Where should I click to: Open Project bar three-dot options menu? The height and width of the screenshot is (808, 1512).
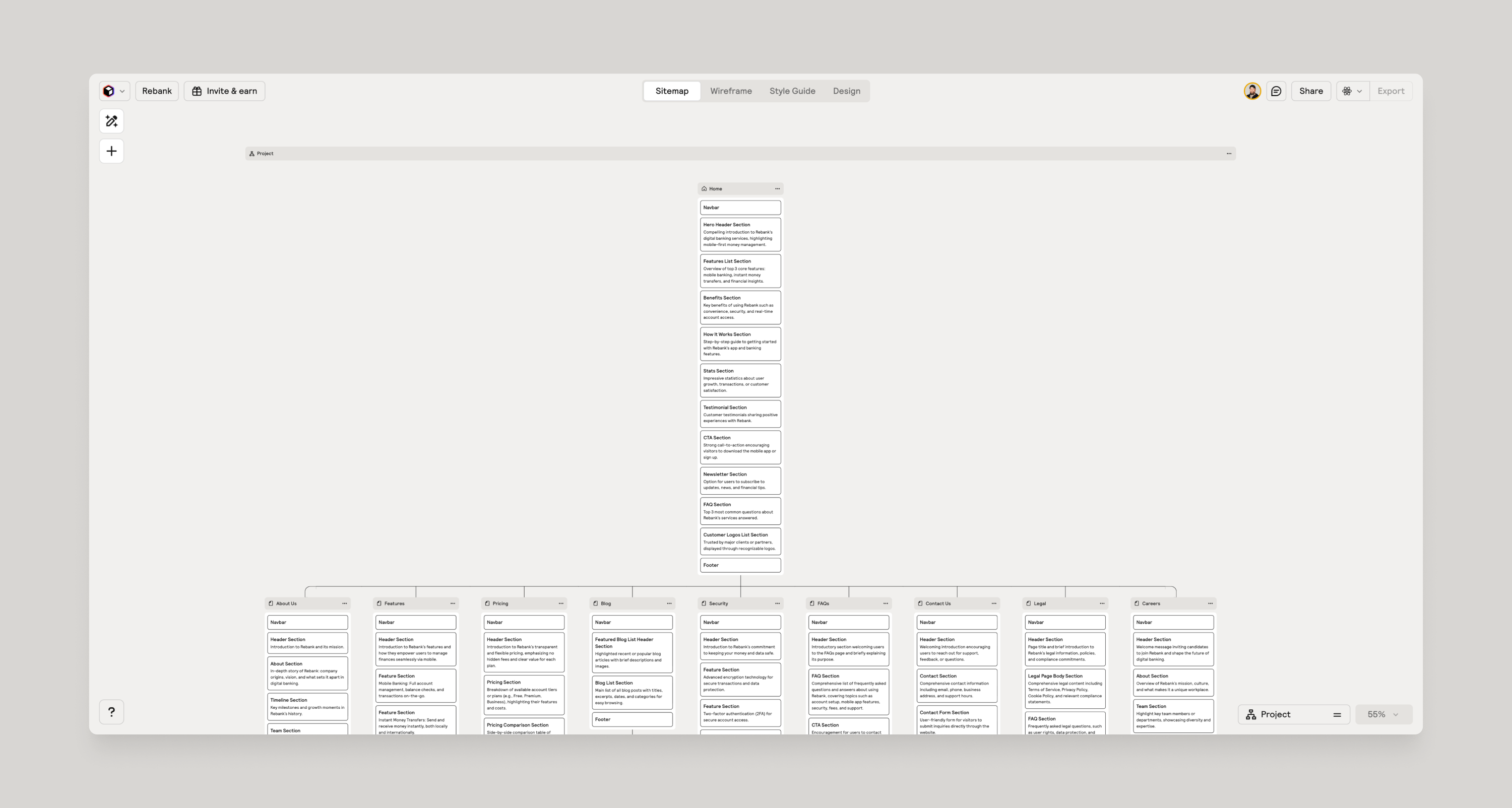[x=1229, y=154]
